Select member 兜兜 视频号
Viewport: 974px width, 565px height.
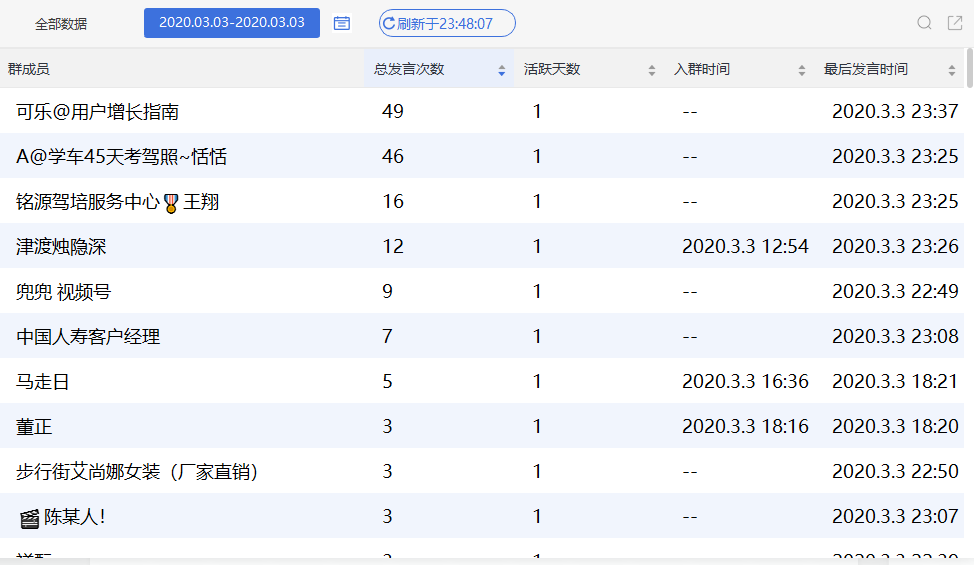63,292
